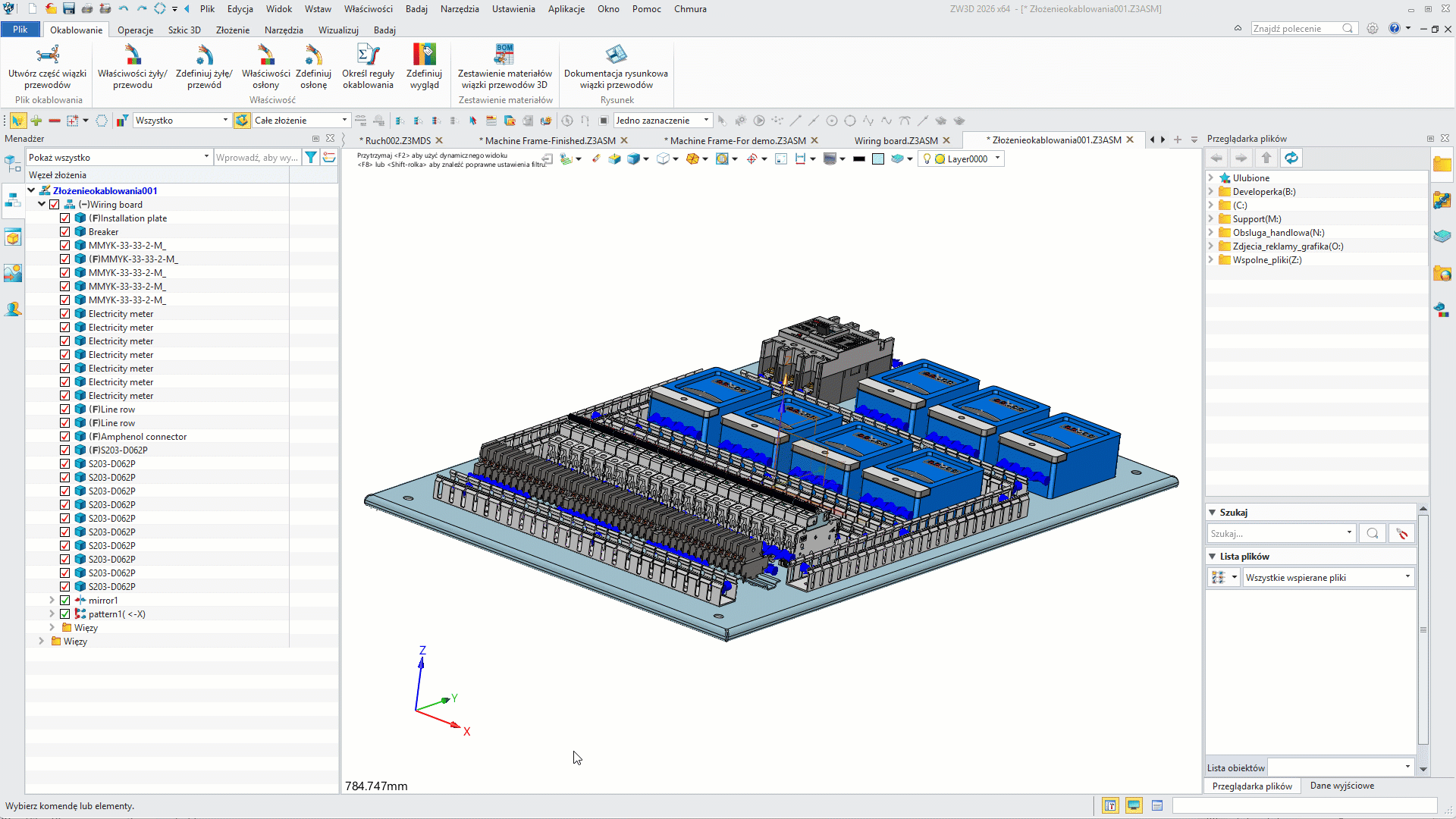Select Developerka(B:) drive
This screenshot has height=819, width=1456.
point(1264,191)
